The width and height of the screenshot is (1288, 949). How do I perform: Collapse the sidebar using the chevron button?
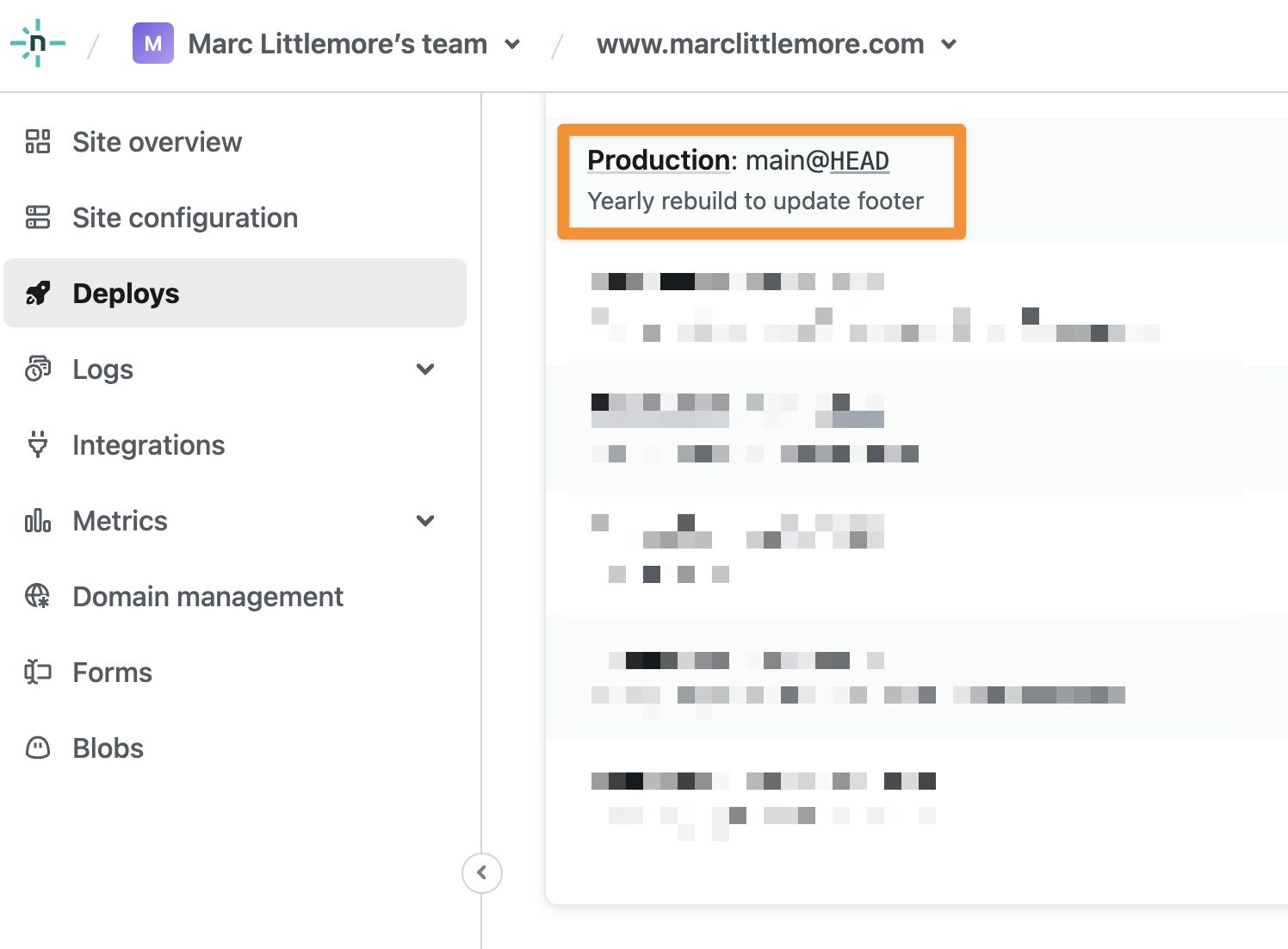coord(481,872)
